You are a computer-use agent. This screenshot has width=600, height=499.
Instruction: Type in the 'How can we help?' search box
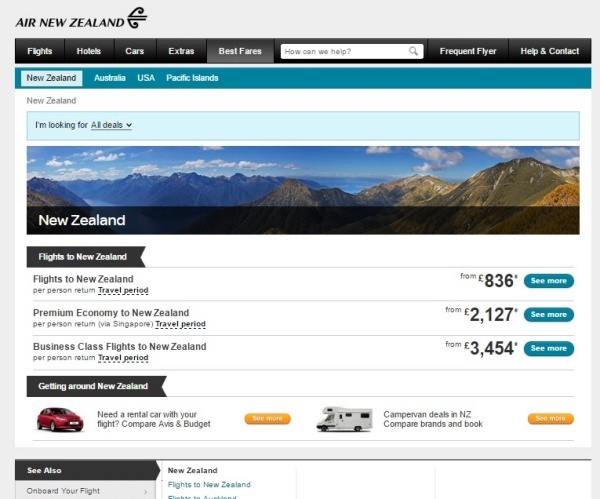tap(345, 51)
